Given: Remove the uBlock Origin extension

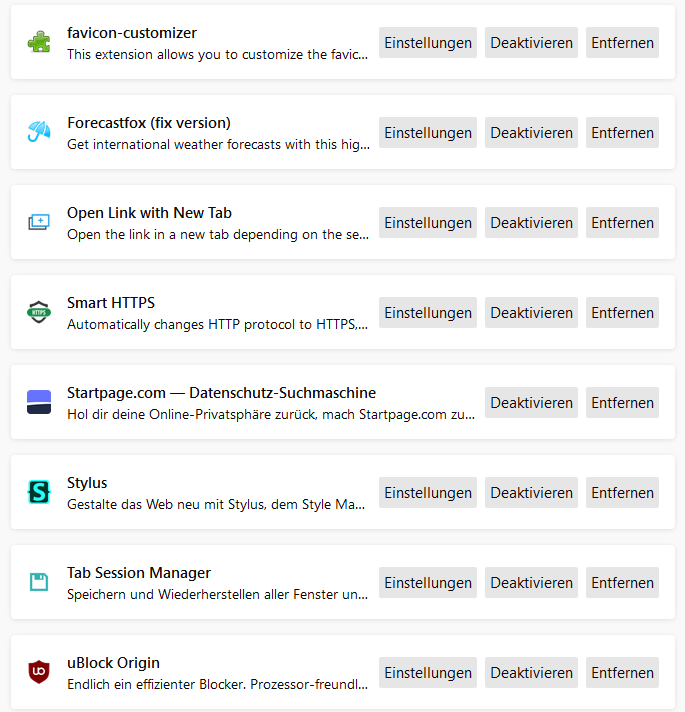Looking at the screenshot, I should [622, 673].
